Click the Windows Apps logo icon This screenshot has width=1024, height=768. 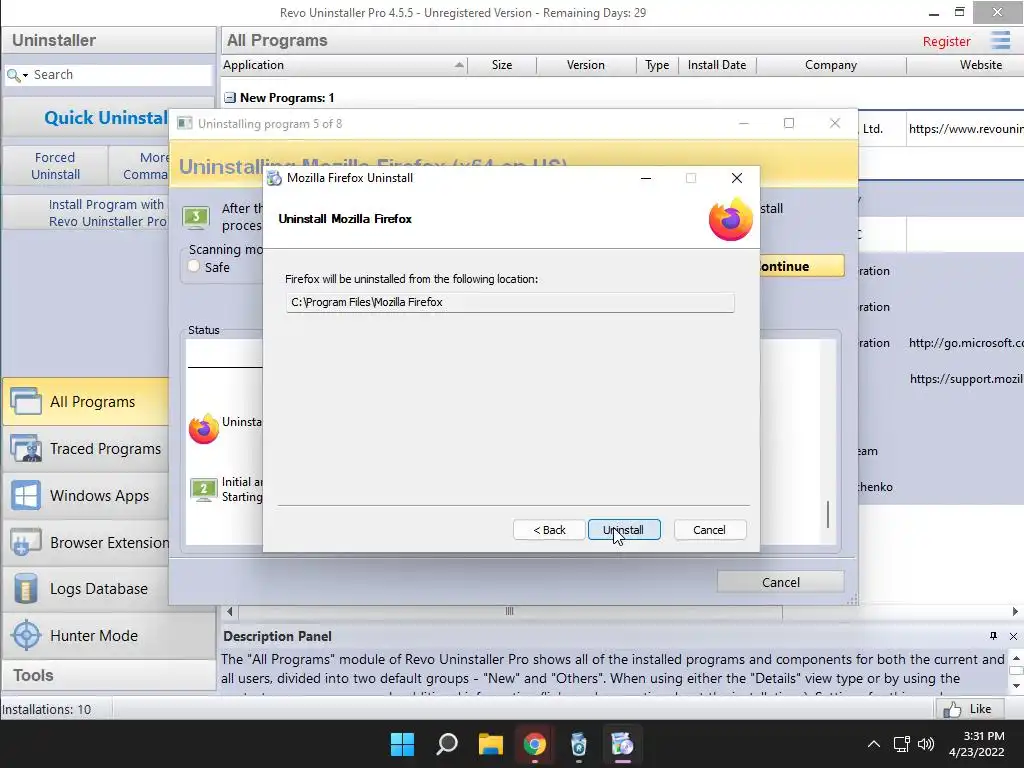click(x=25, y=495)
